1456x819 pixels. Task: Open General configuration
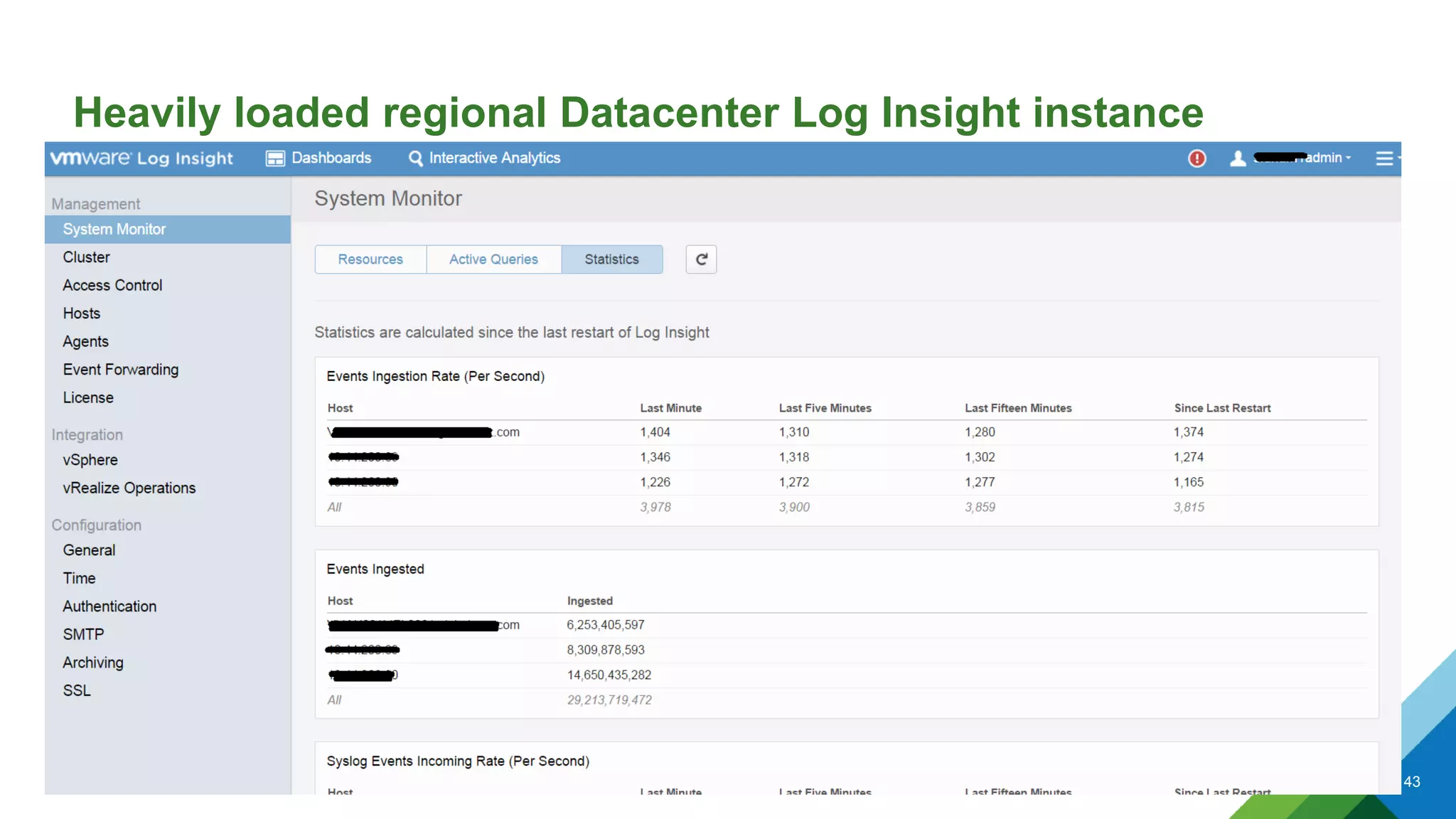pyautogui.click(x=89, y=550)
